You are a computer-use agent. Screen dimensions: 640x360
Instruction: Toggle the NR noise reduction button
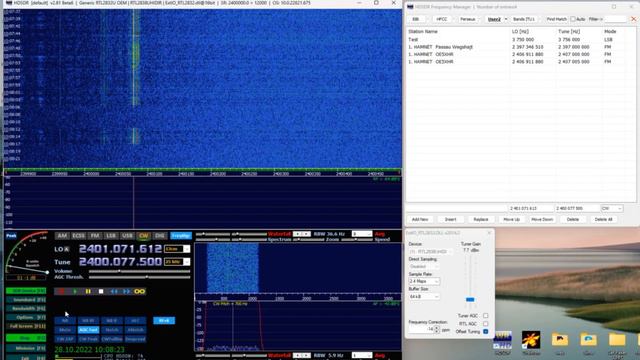coord(65,321)
